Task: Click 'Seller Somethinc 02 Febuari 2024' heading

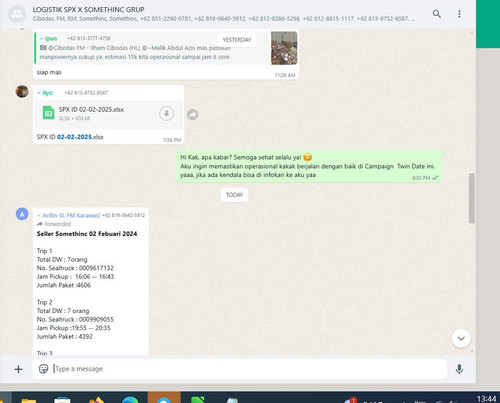Action: [x=87, y=234]
